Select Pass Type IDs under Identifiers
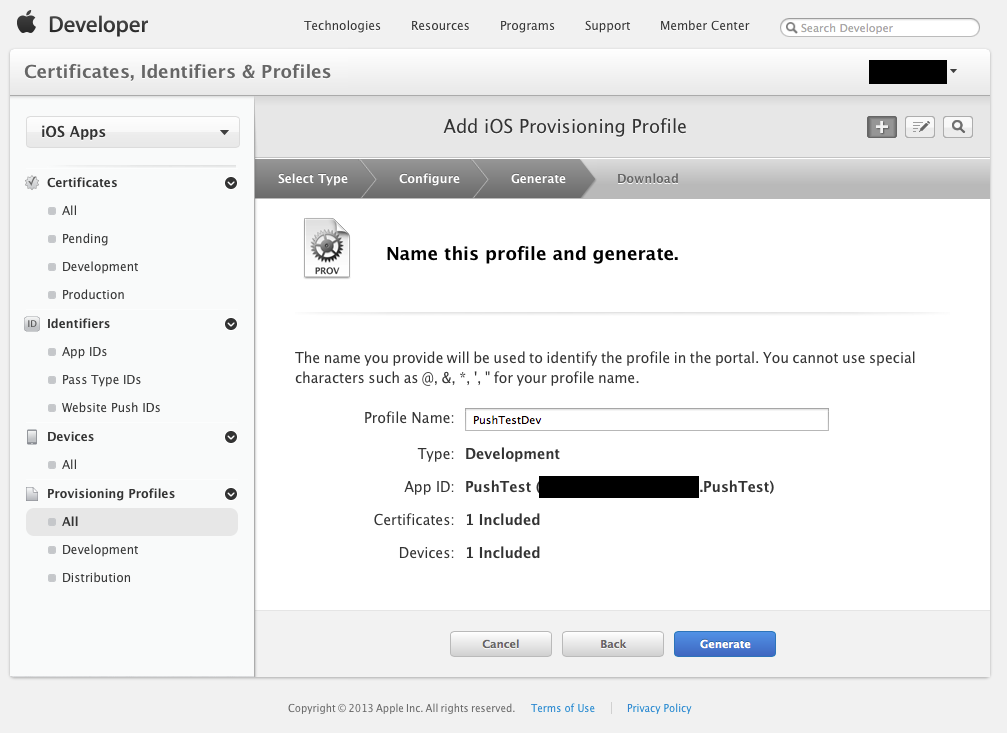This screenshot has height=733, width=1007. pyautogui.click(x=101, y=380)
